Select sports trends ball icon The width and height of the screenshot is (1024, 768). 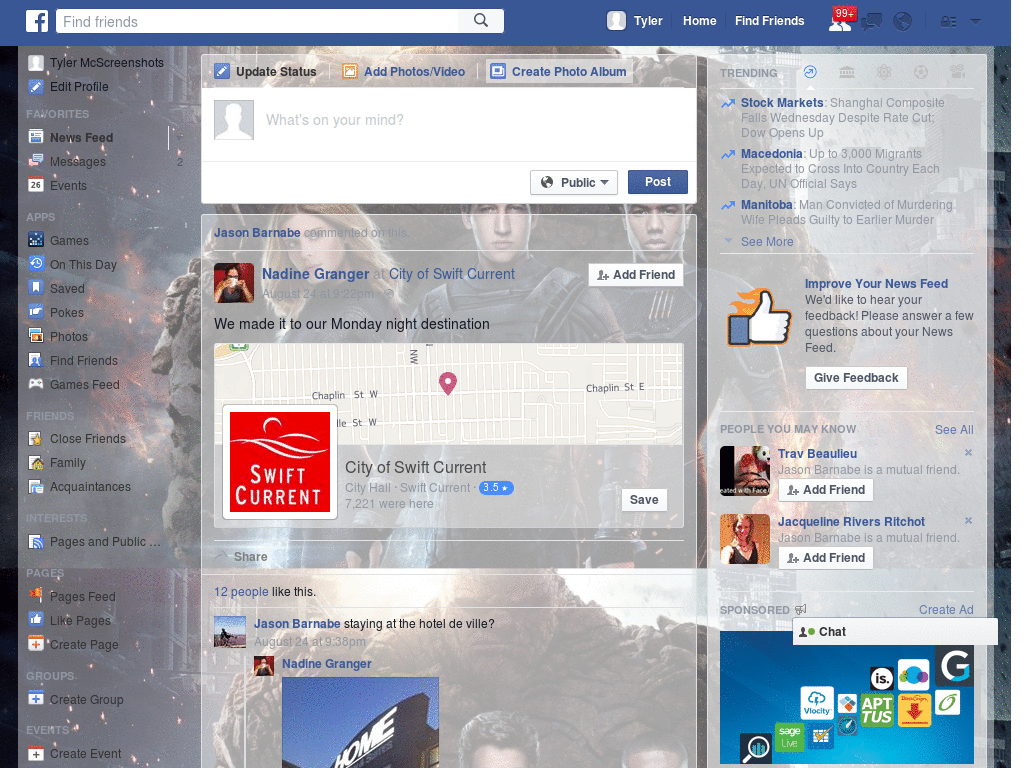[x=921, y=72]
